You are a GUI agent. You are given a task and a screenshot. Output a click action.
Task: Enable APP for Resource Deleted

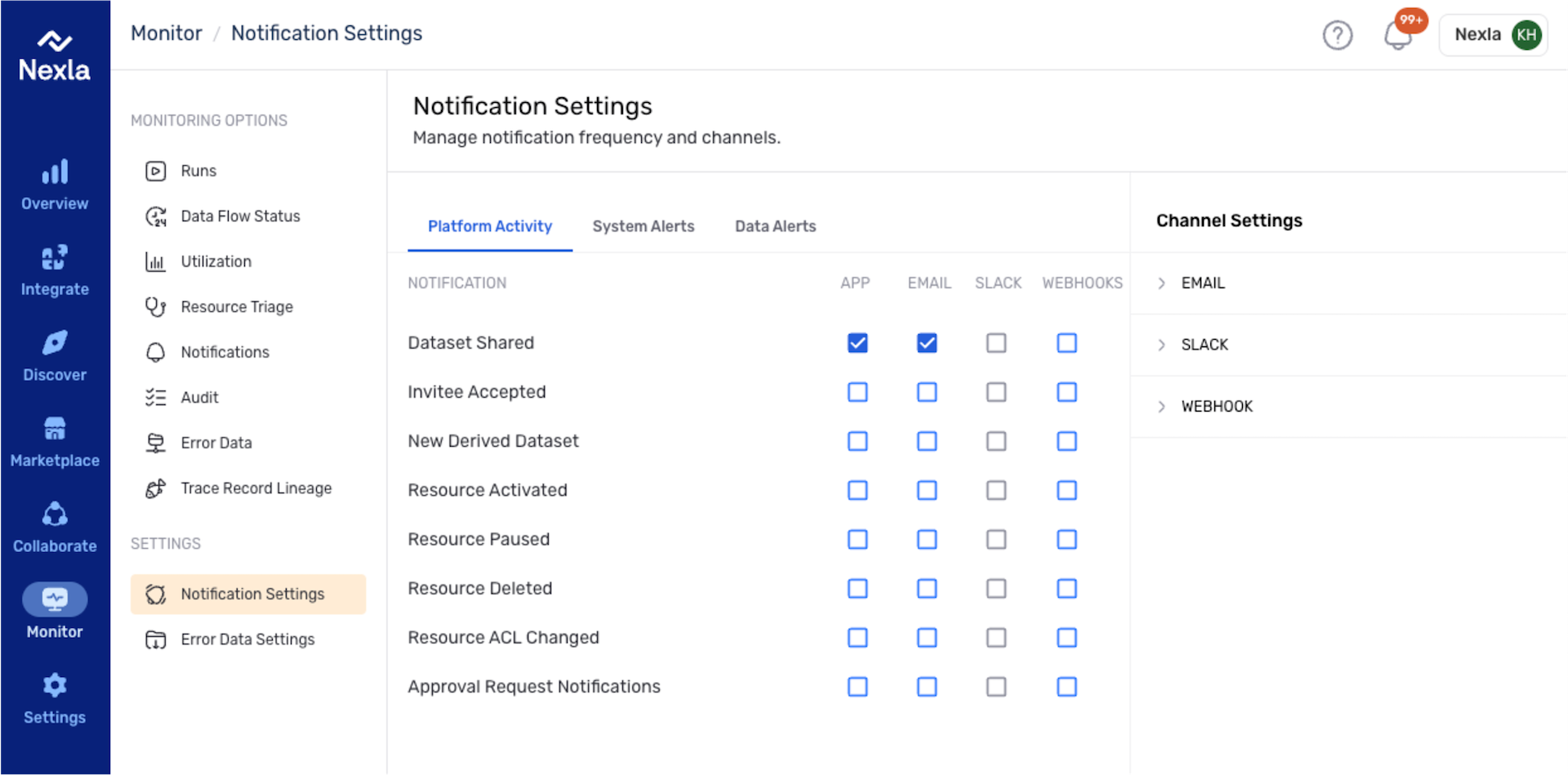(x=857, y=588)
